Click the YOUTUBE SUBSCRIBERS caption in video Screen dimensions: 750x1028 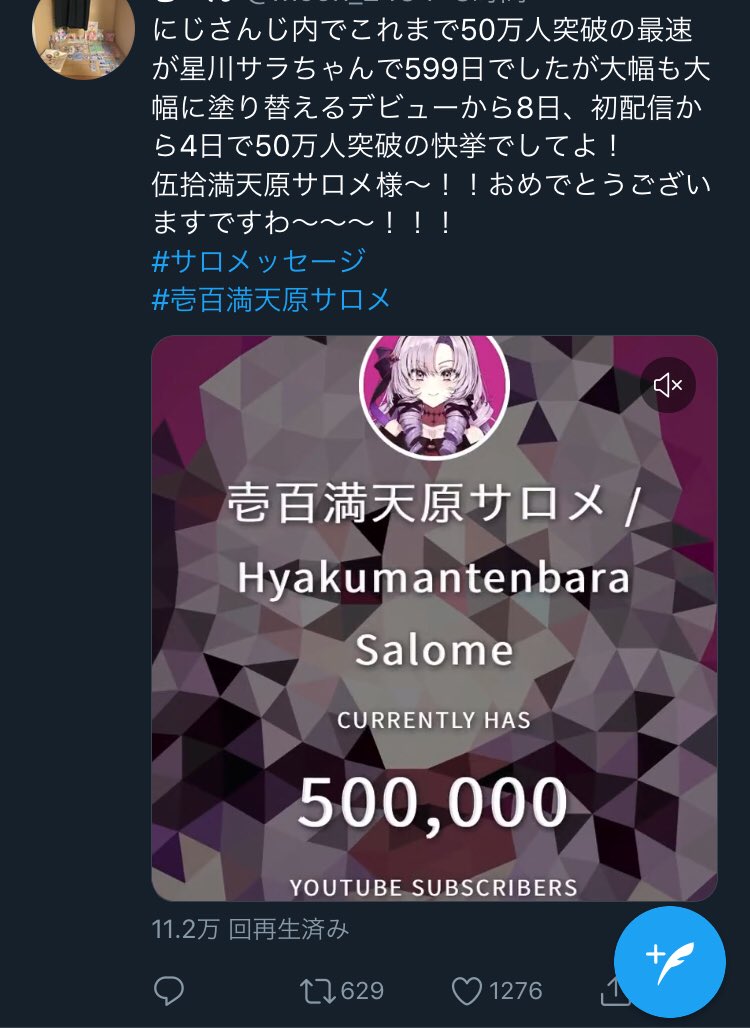coord(433,887)
